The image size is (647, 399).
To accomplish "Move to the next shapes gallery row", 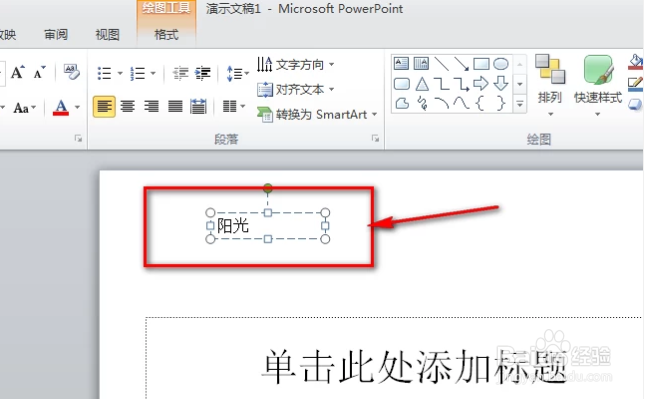I will tap(520, 84).
